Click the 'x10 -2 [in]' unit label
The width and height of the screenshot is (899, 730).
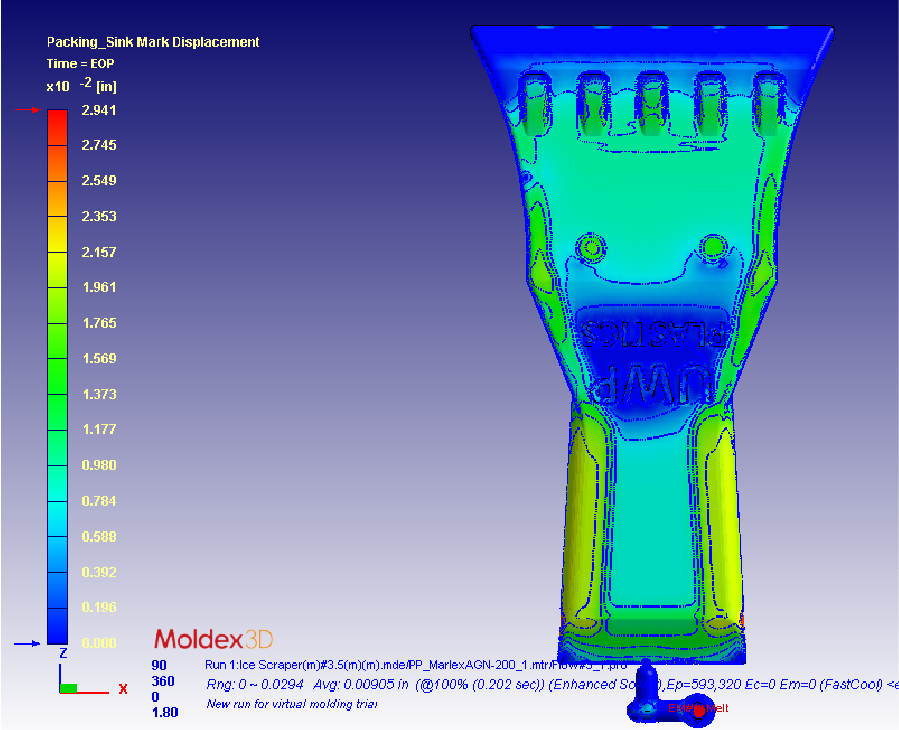(81, 85)
